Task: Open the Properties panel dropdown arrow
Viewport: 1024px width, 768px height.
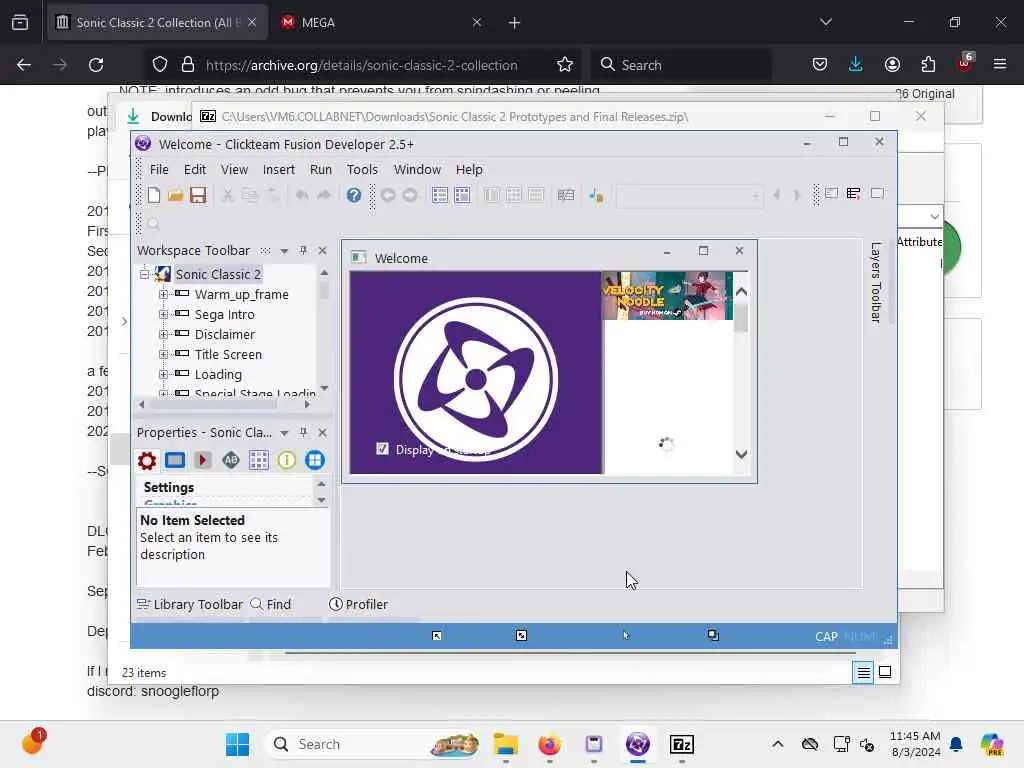Action: (x=284, y=433)
